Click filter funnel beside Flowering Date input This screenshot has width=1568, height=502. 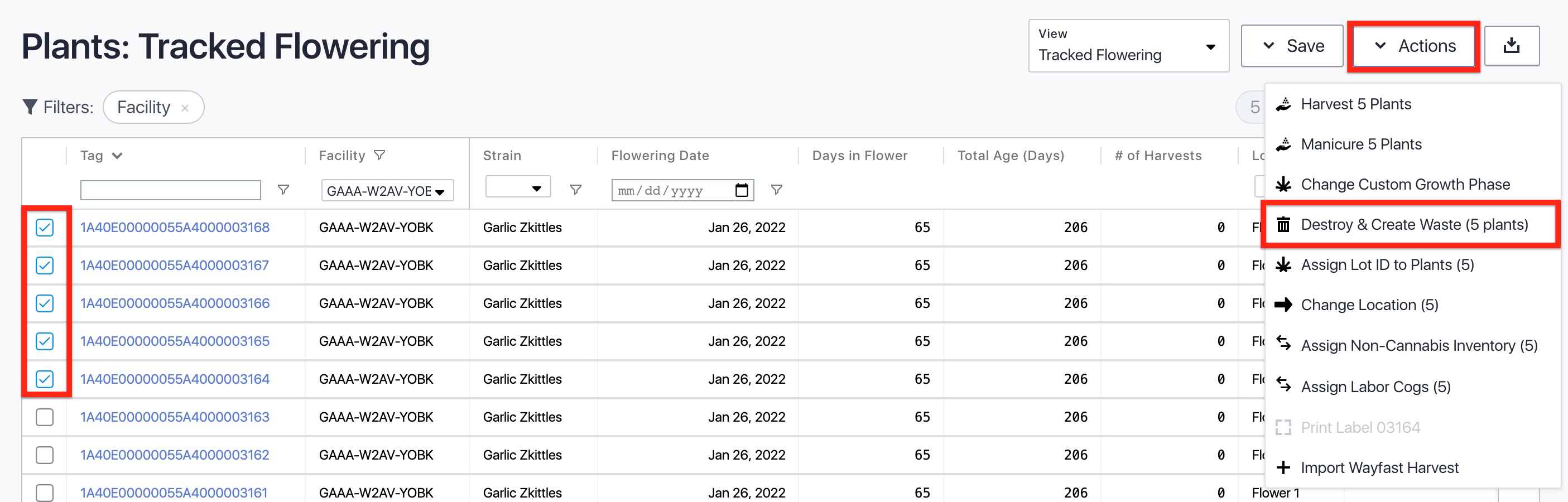pos(776,190)
